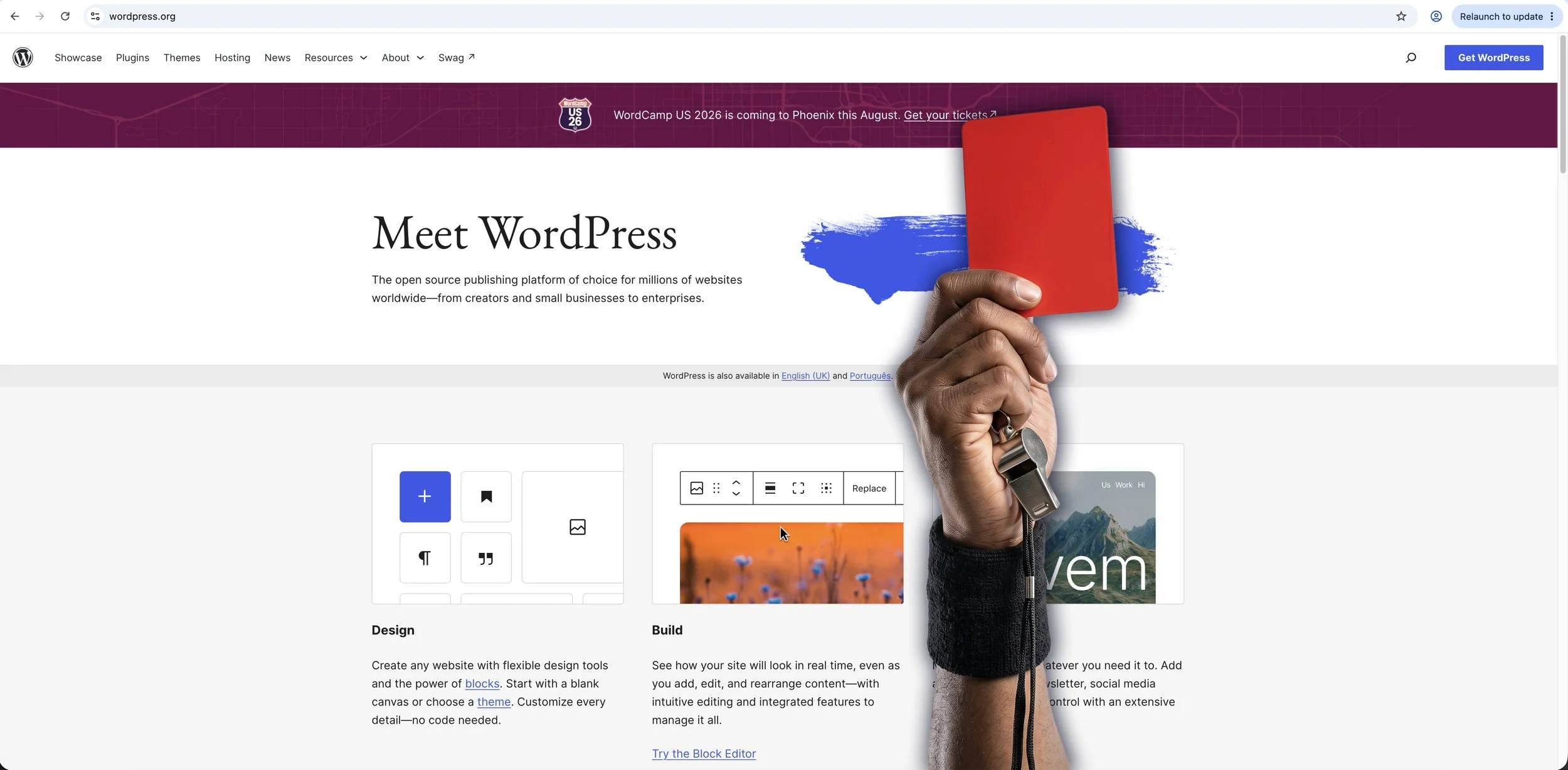This screenshot has height=770, width=1568.
Task: Reload the page with refresh icon
Action: [65, 16]
